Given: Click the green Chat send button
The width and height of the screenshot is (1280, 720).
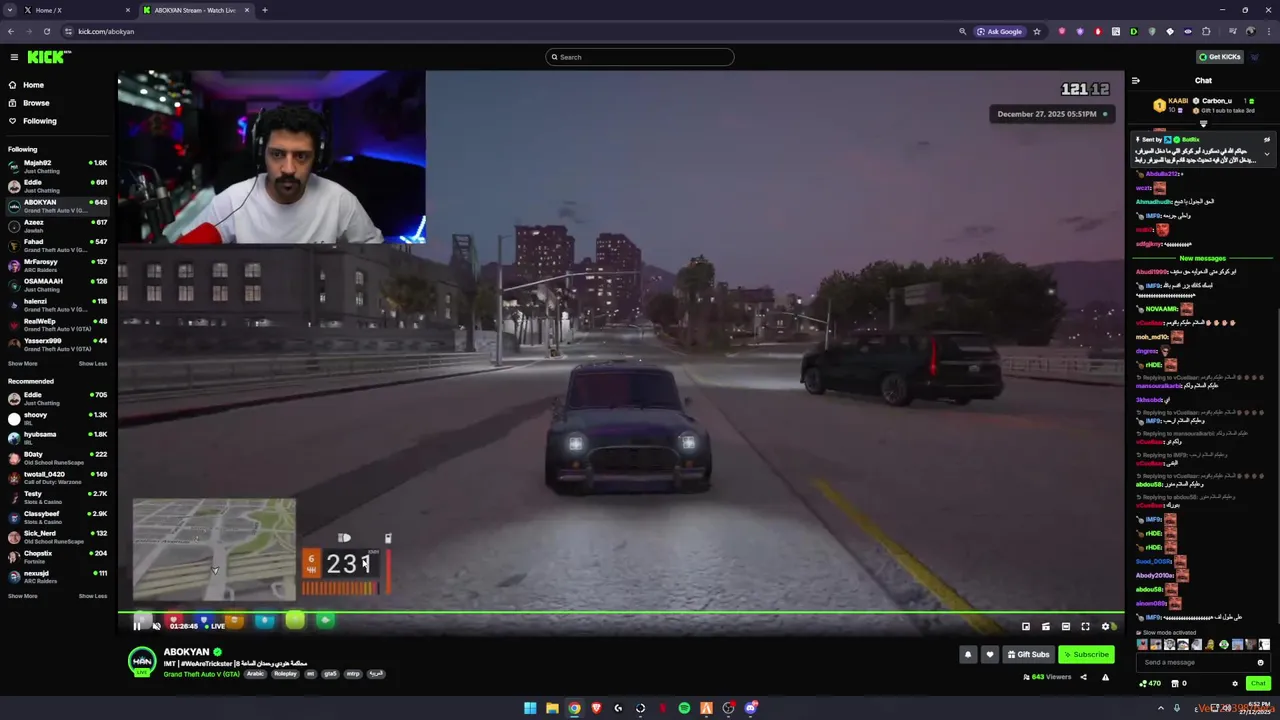Looking at the screenshot, I should 1258,684.
